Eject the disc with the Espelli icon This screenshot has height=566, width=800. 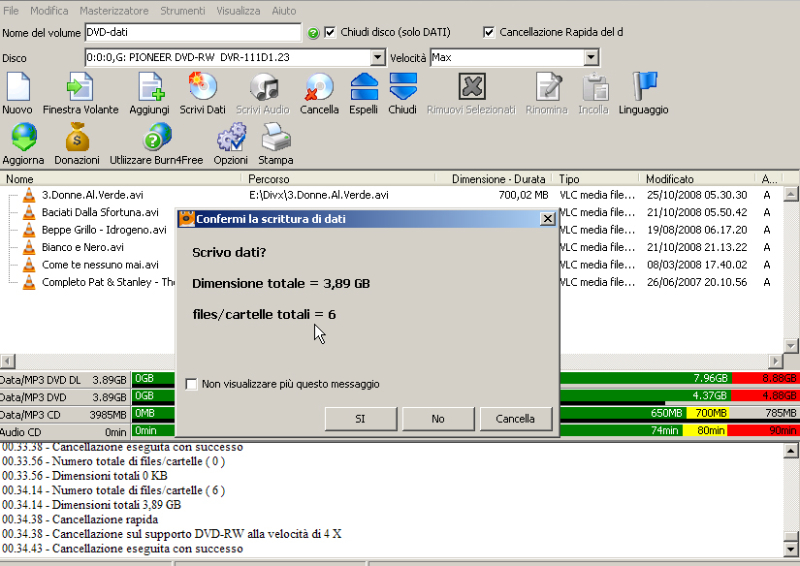364,88
